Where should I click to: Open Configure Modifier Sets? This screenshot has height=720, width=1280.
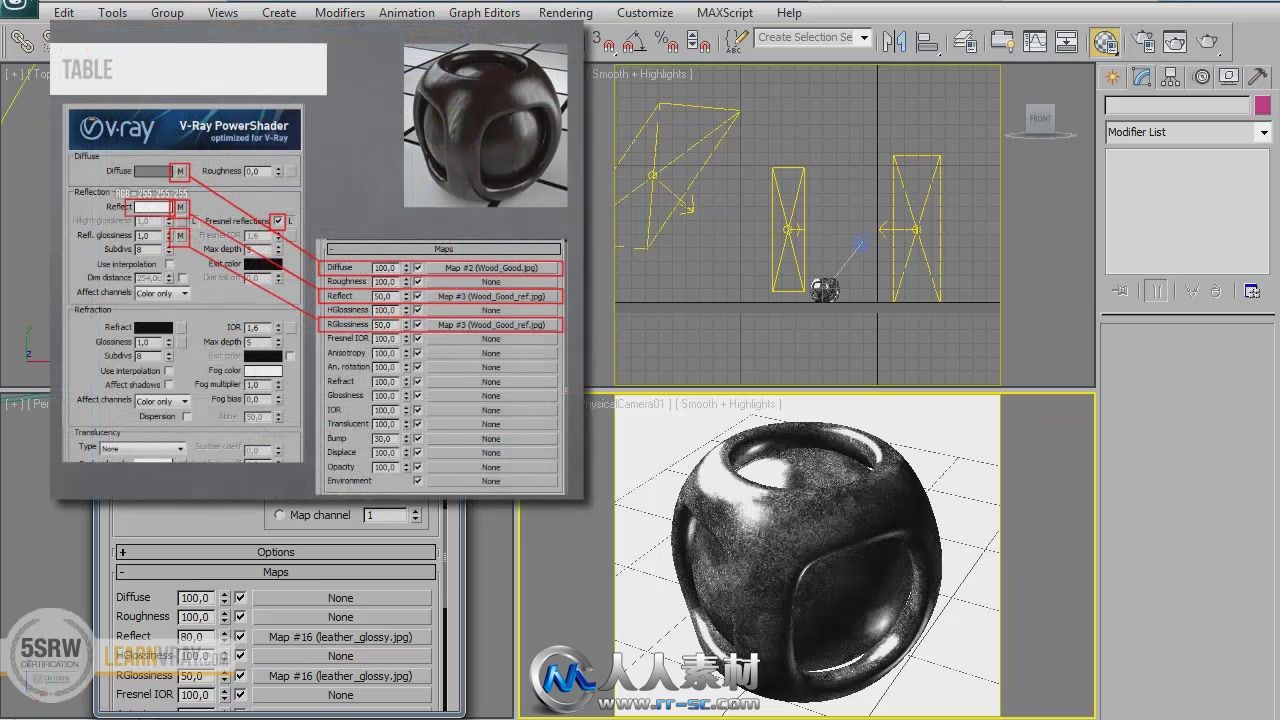click(1251, 291)
